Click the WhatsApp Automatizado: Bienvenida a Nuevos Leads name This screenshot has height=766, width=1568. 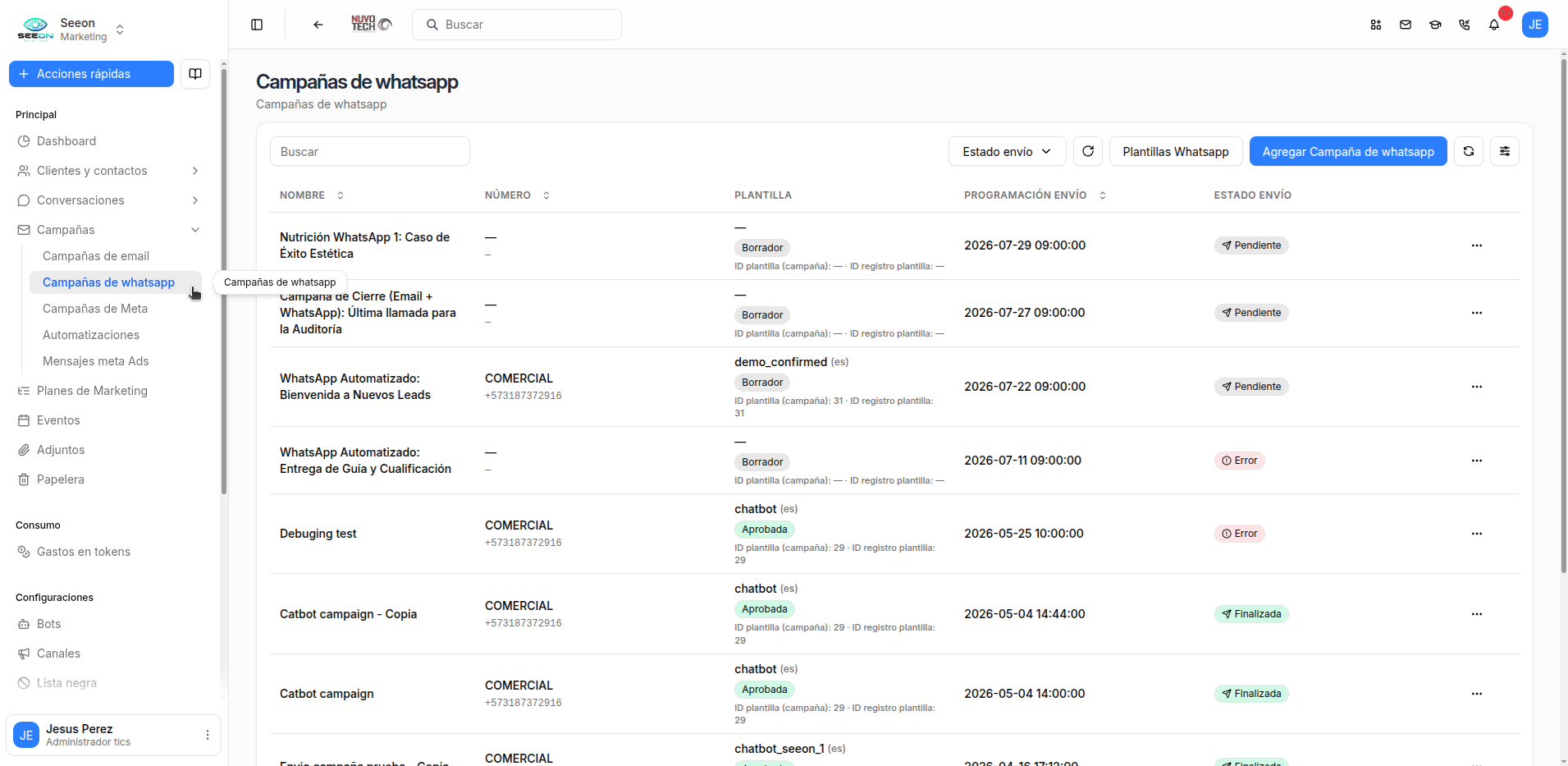click(x=355, y=387)
